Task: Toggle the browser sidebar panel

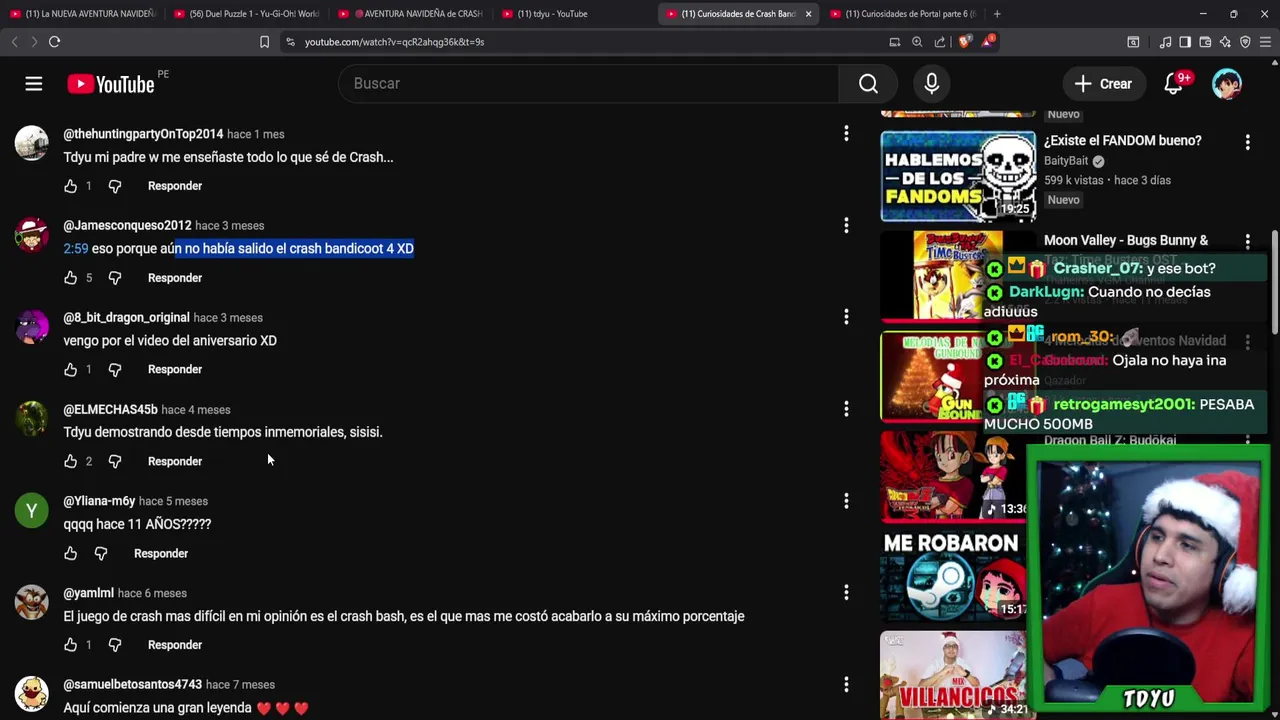Action: click(x=1185, y=42)
